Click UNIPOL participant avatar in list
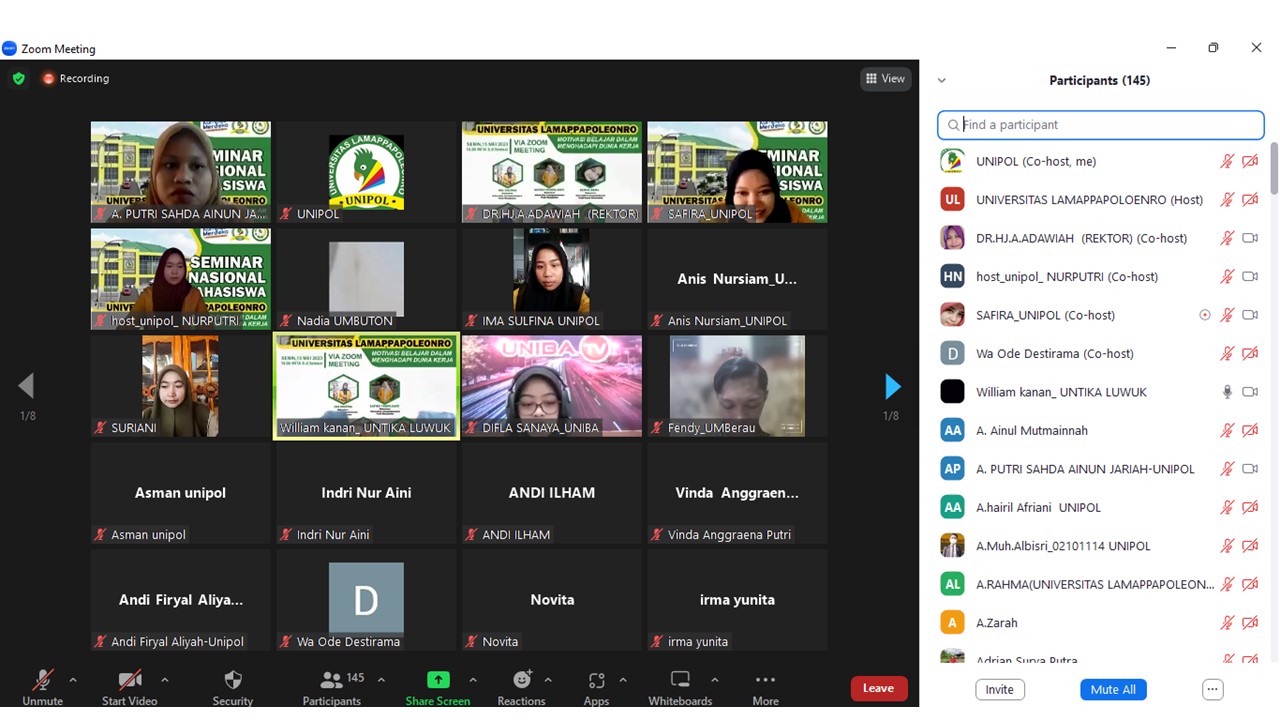1280x720 pixels. (x=953, y=161)
